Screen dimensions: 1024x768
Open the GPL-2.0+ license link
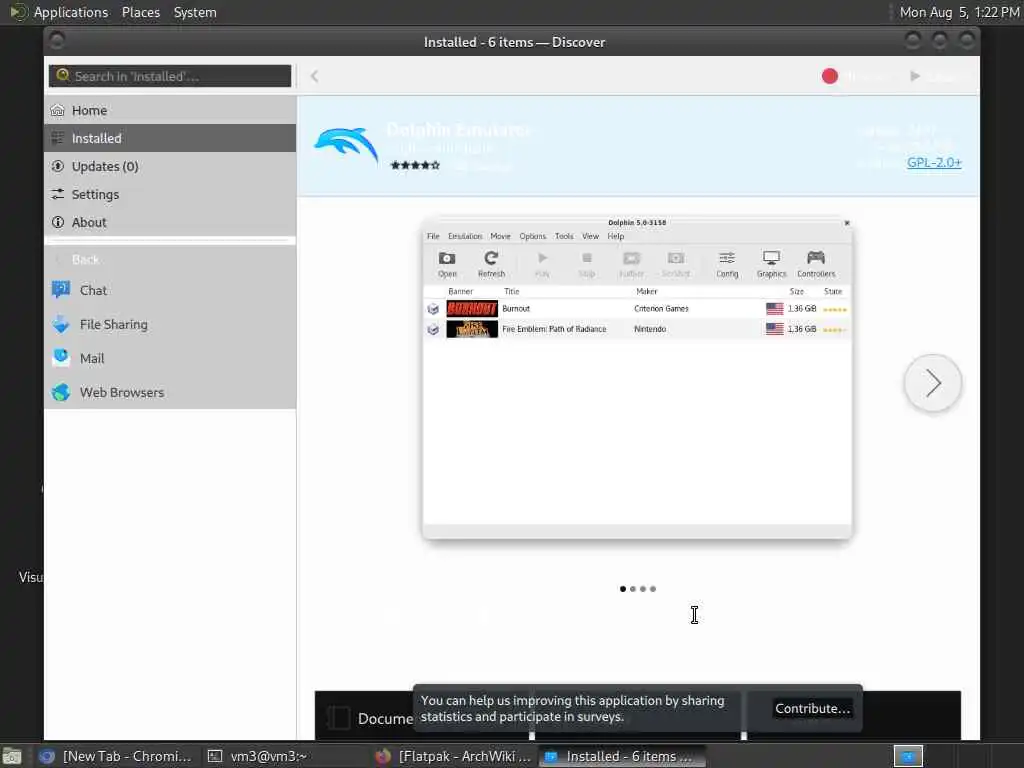934,163
